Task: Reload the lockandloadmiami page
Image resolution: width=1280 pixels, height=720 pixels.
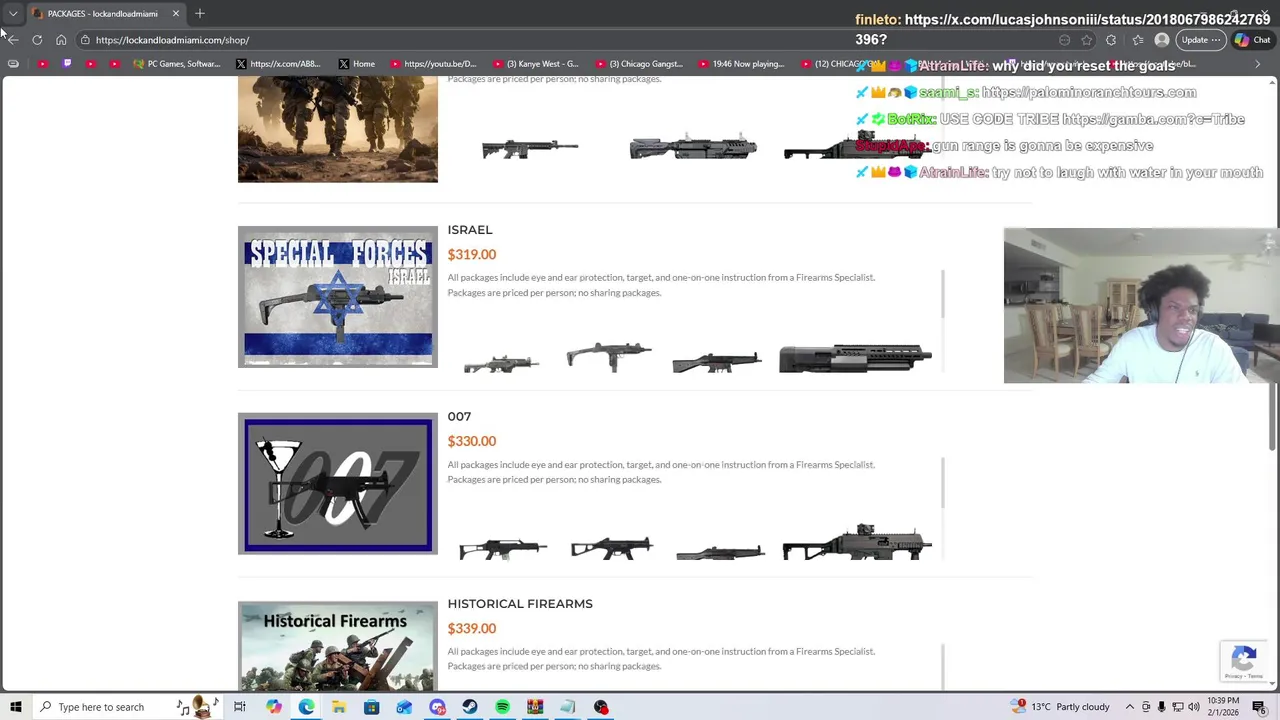Action: tap(37, 40)
